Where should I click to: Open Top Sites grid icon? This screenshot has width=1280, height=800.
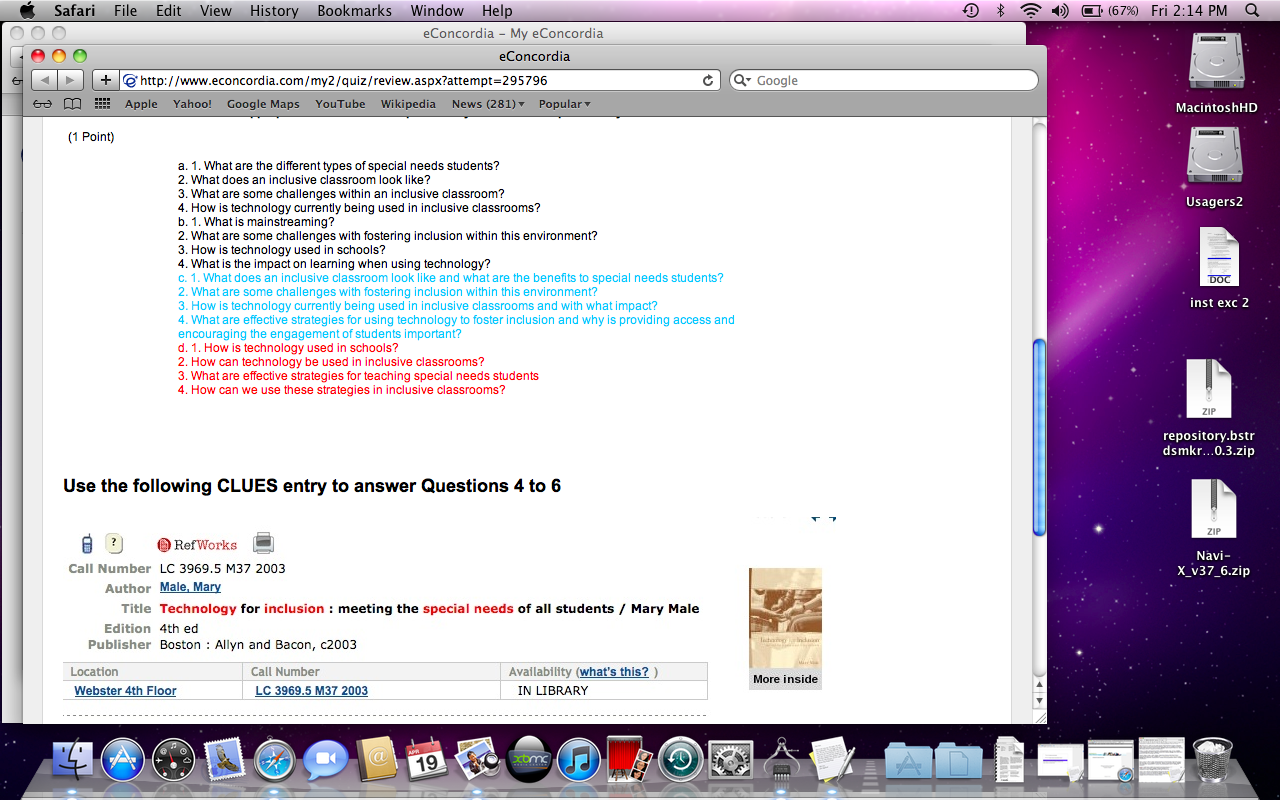[x=102, y=104]
